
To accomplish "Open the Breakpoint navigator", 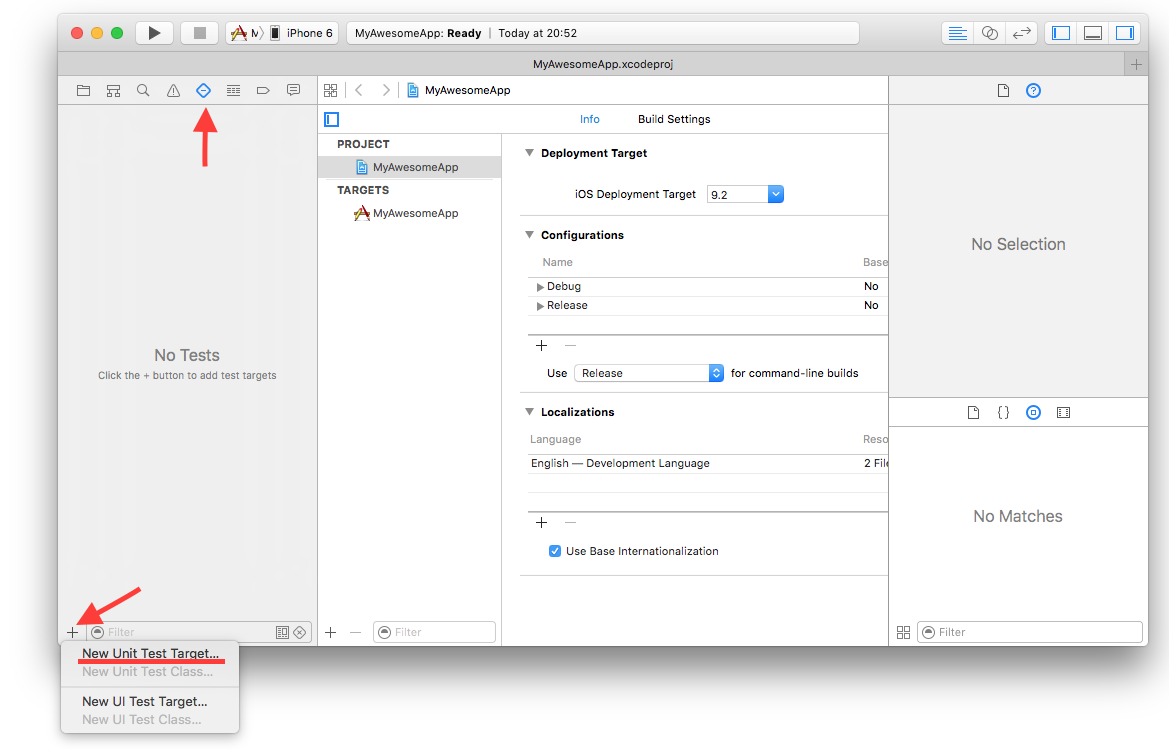I will 263,90.
